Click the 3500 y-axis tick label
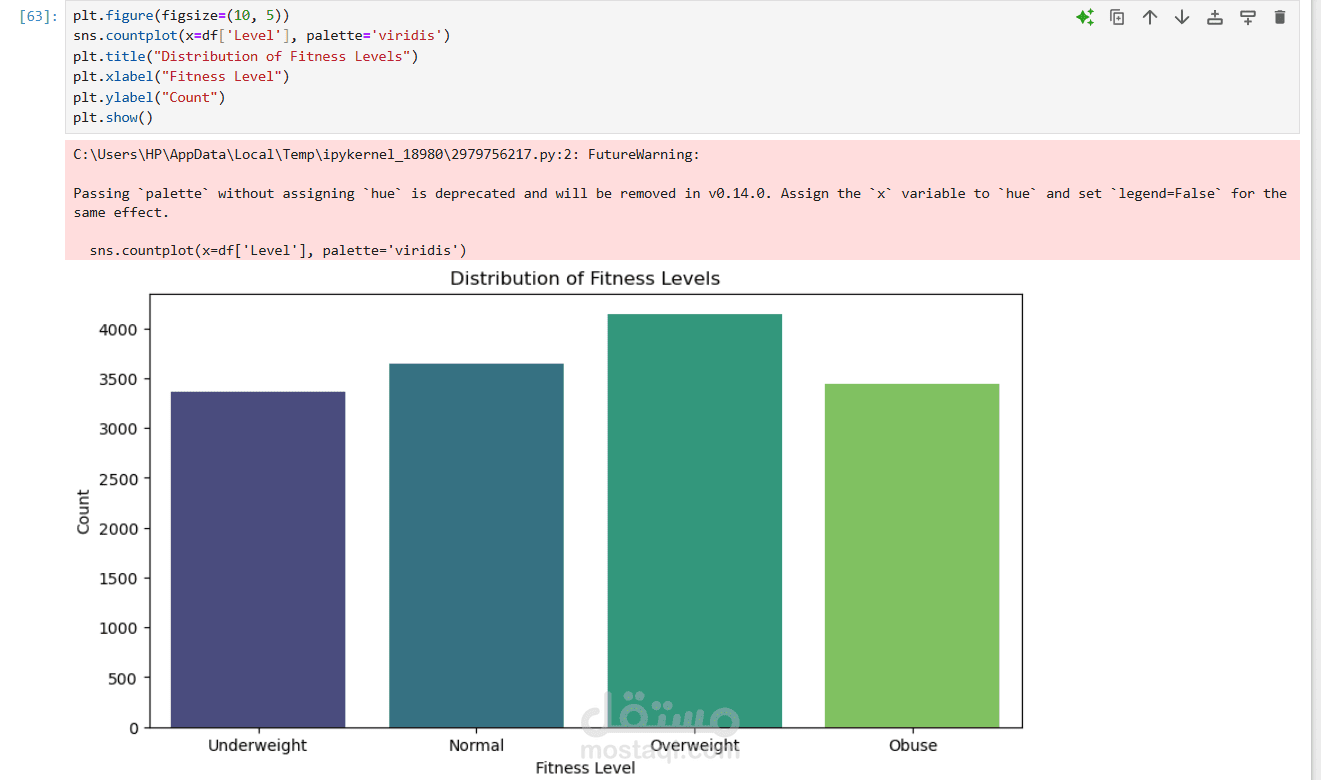The width and height of the screenshot is (1321, 780). click(119, 379)
